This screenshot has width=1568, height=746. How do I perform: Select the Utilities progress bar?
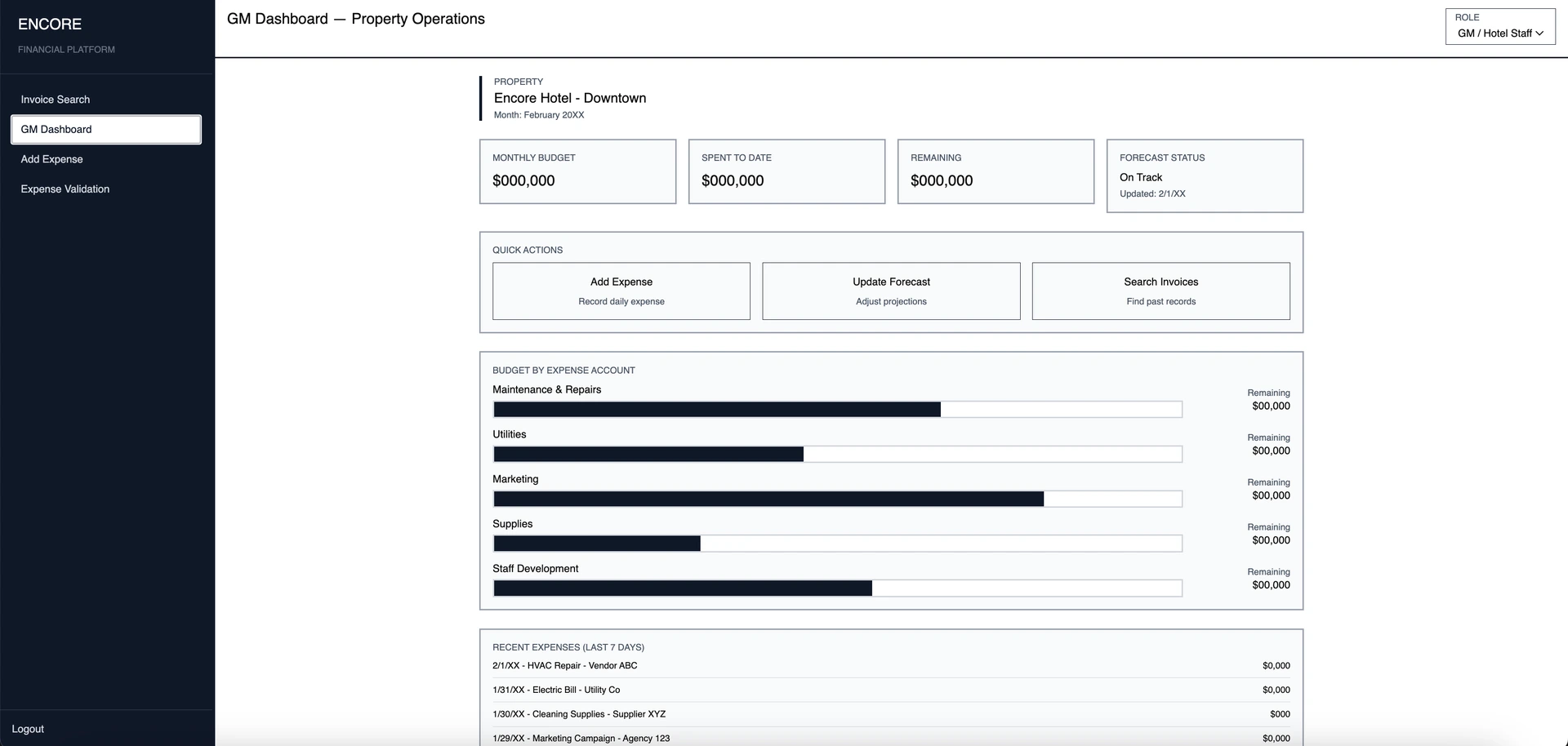[837, 454]
